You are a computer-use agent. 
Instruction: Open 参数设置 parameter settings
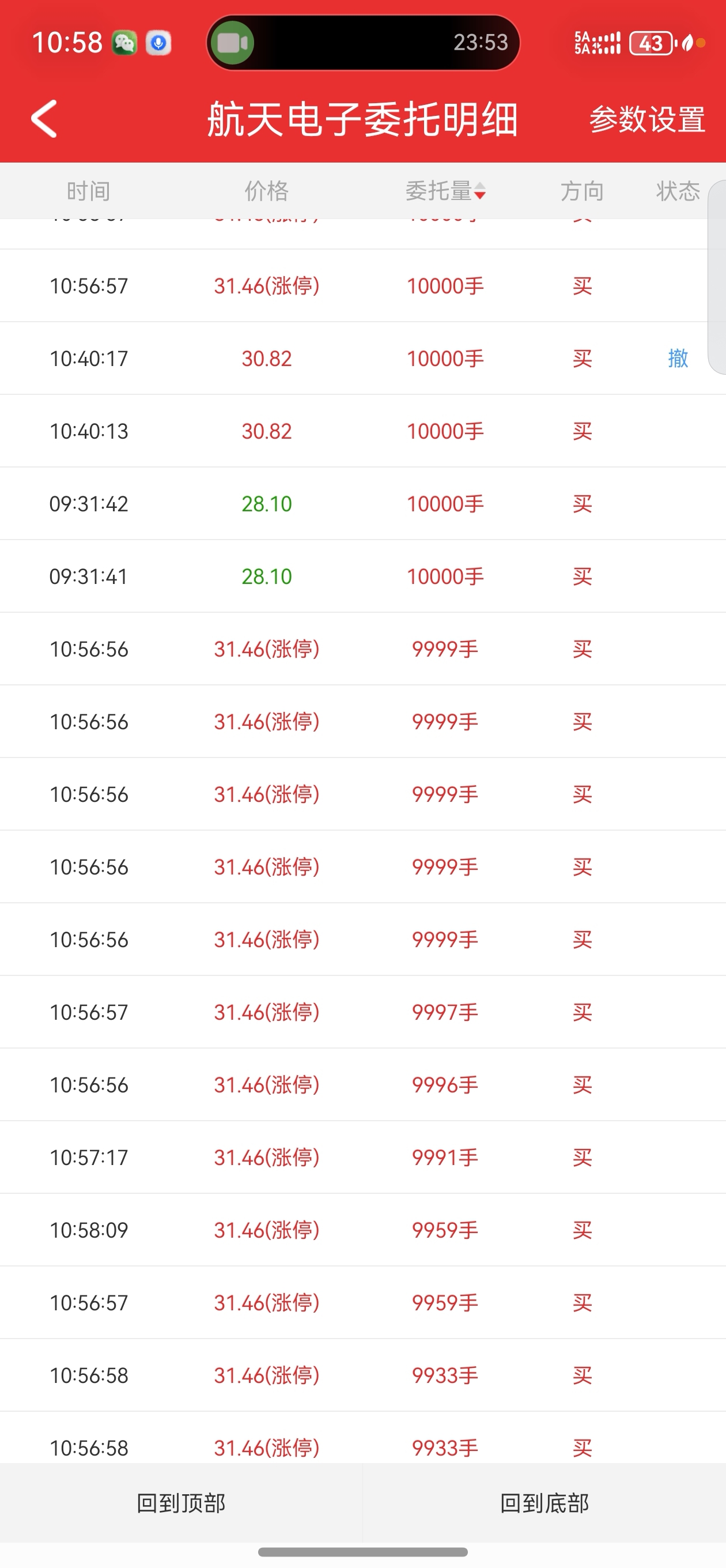pyautogui.click(x=647, y=119)
